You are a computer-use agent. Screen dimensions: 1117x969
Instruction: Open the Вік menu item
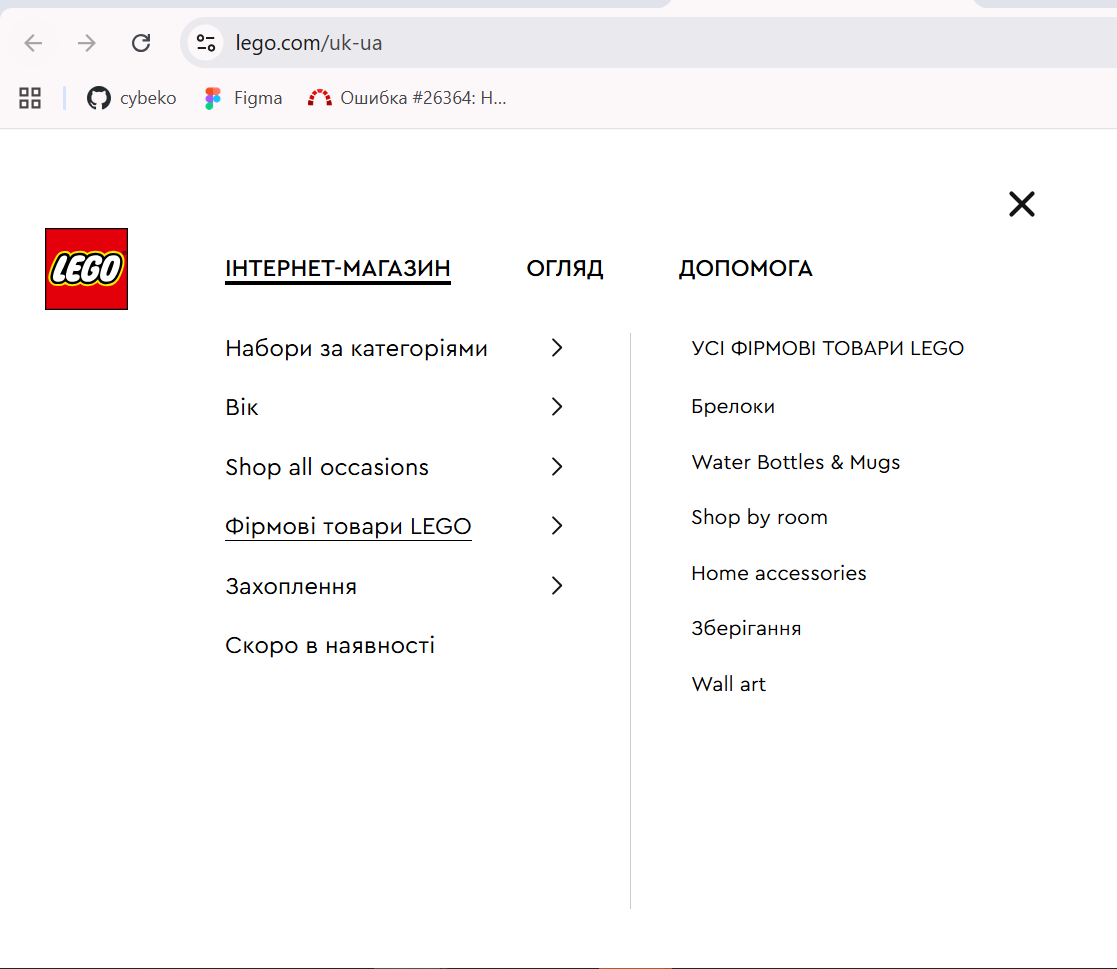pos(241,407)
